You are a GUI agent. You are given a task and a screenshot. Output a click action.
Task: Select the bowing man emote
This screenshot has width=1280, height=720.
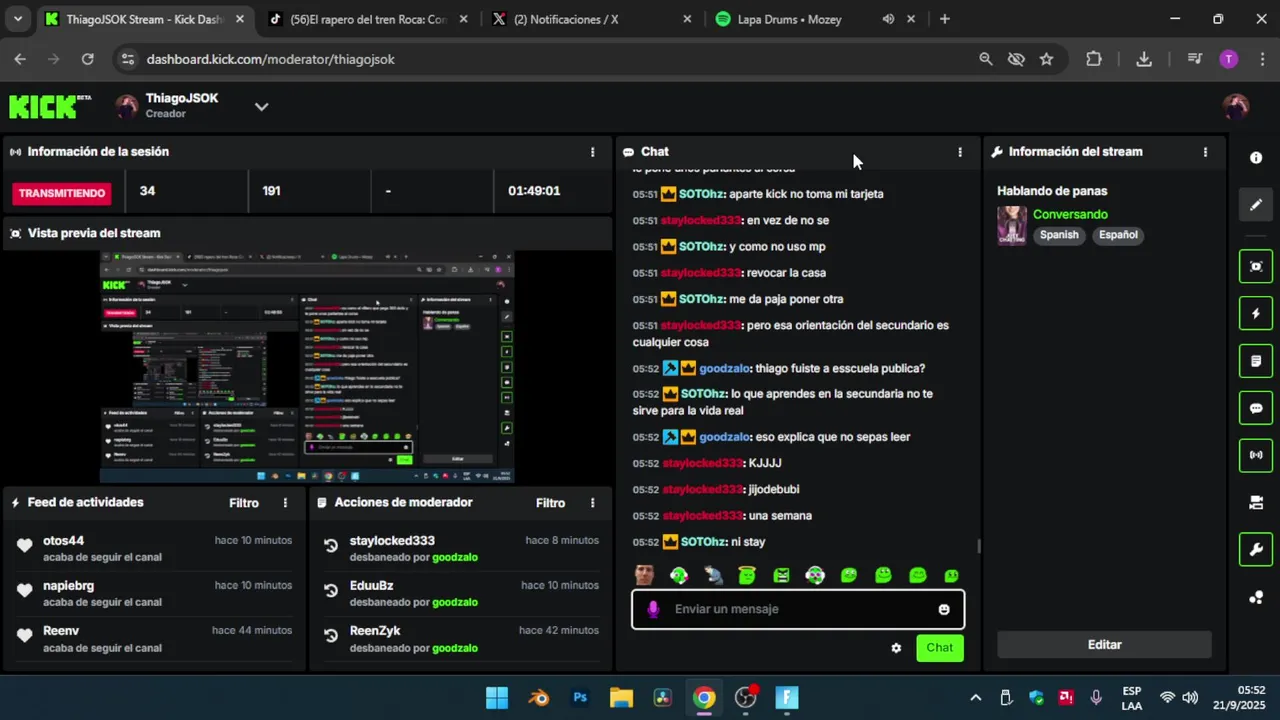tap(713, 575)
